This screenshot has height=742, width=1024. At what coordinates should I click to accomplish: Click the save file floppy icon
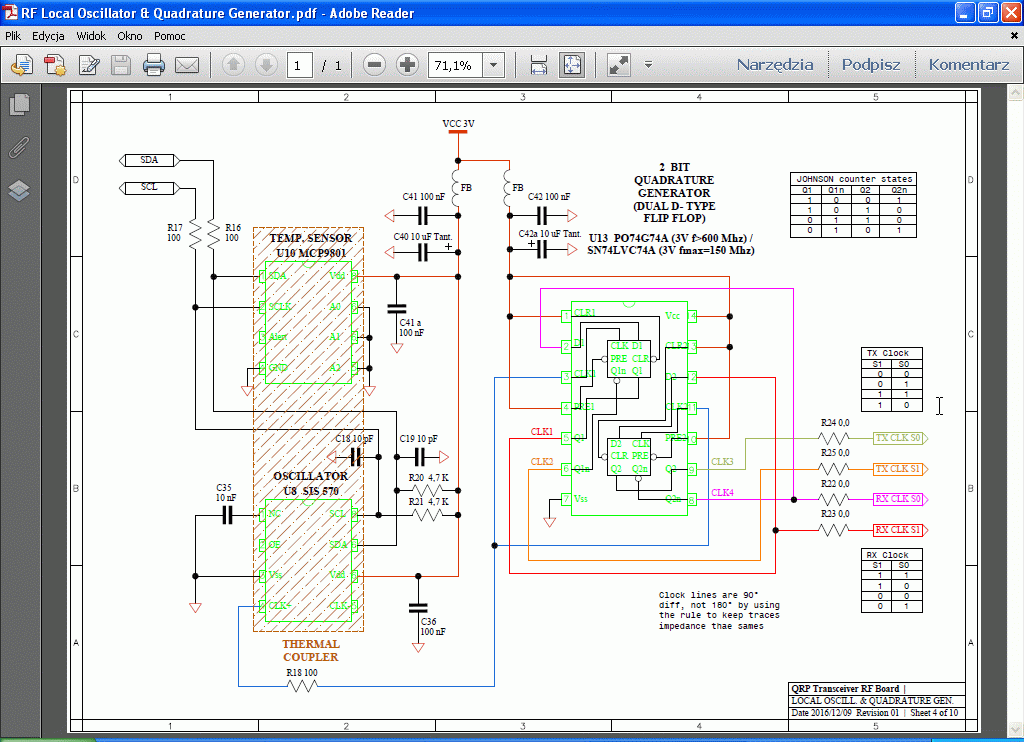(121, 66)
